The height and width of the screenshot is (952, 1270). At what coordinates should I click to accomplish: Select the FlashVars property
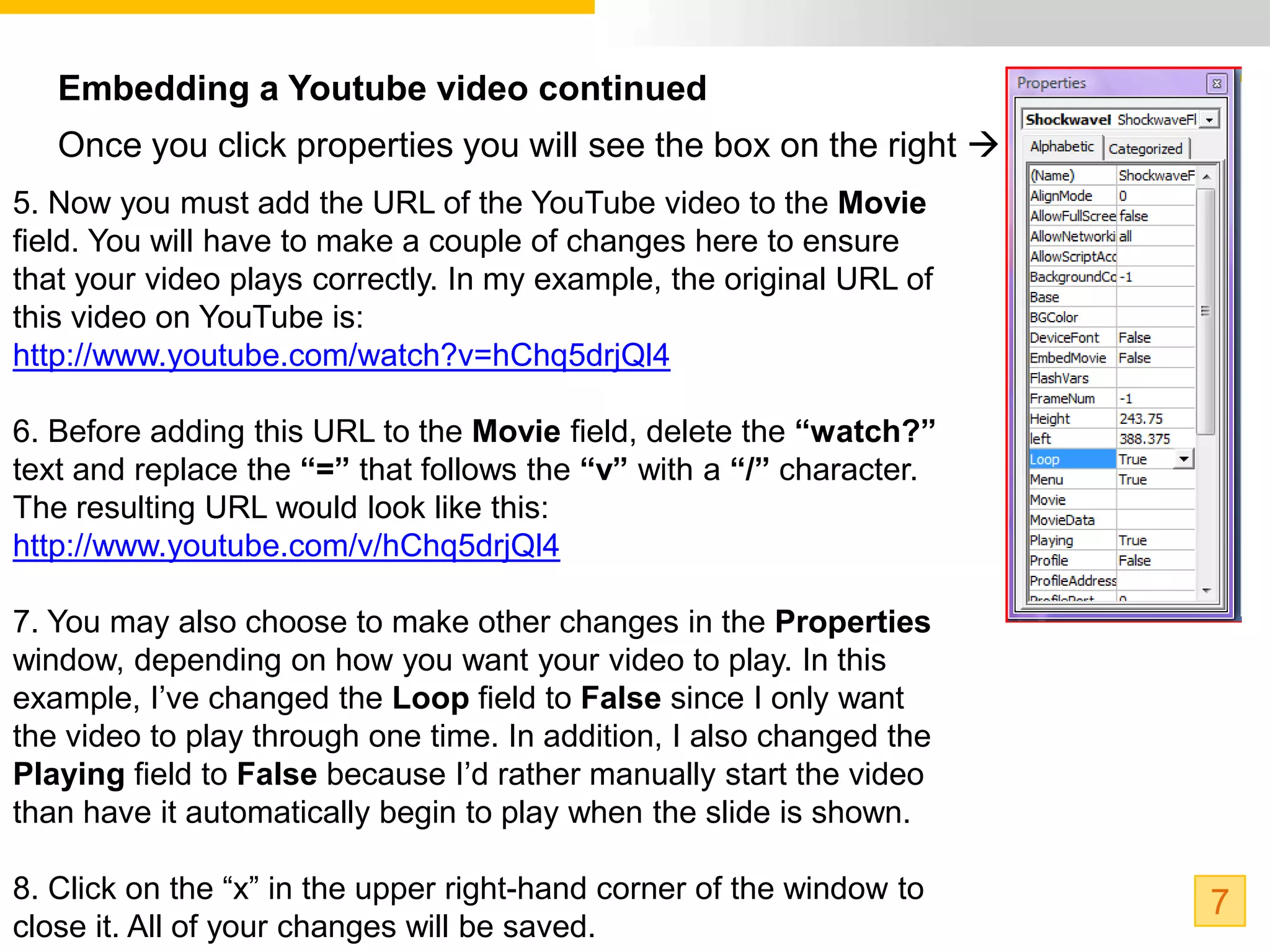coord(1072,378)
